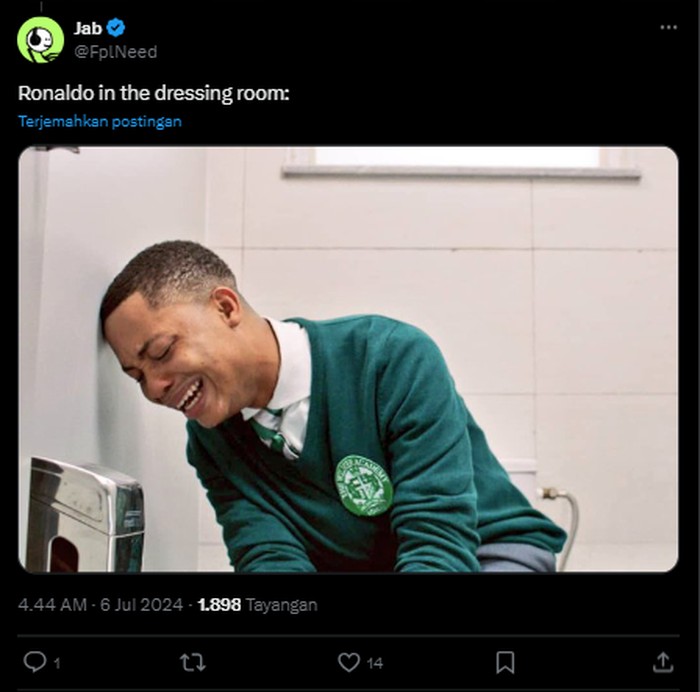Open the three-dot more options menu
Image resolution: width=700 pixels, height=692 pixels.
click(x=668, y=27)
